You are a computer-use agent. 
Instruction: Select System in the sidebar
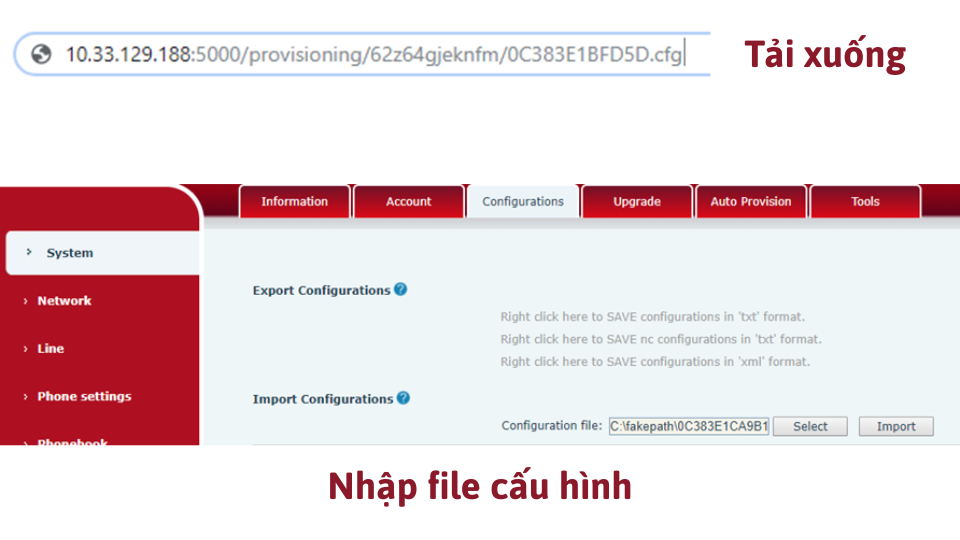click(102, 253)
